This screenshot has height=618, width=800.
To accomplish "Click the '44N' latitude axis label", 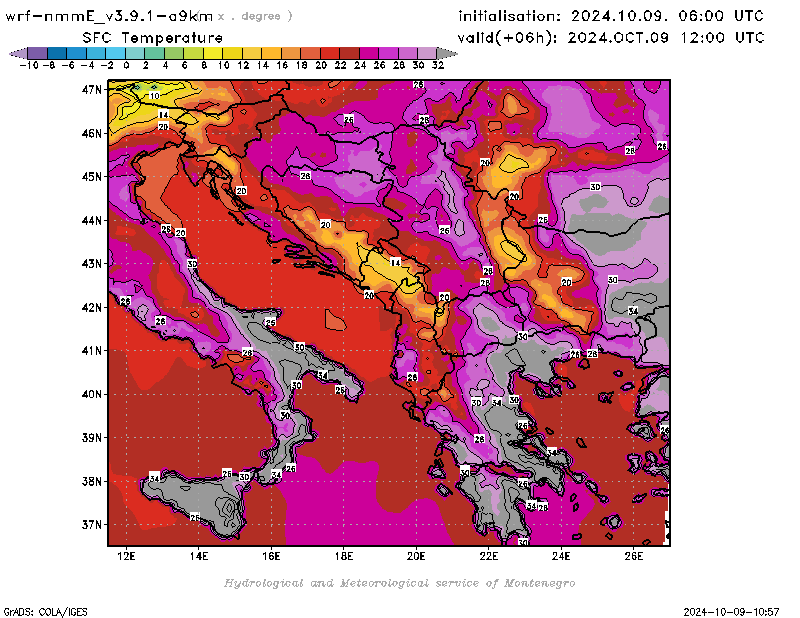I will 92,220.
